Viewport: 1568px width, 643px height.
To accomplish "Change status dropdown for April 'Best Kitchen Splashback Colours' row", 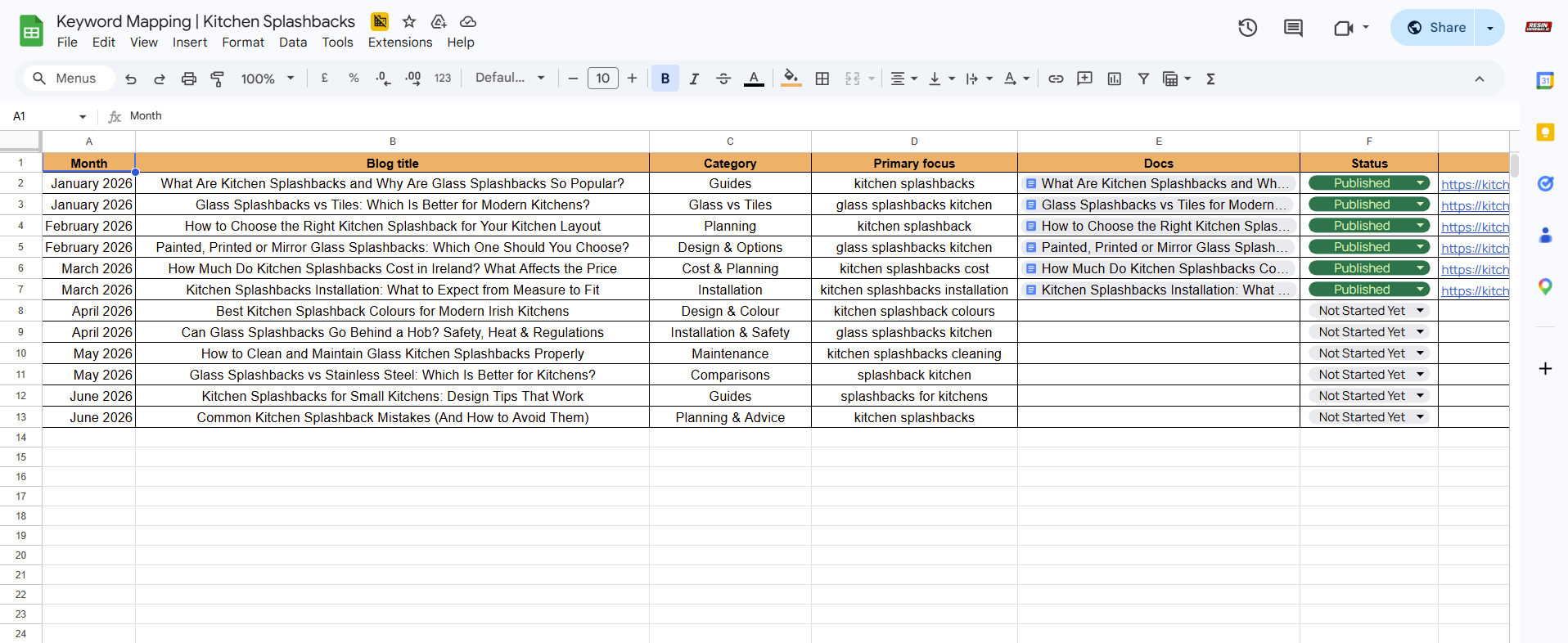I will pos(1369,311).
